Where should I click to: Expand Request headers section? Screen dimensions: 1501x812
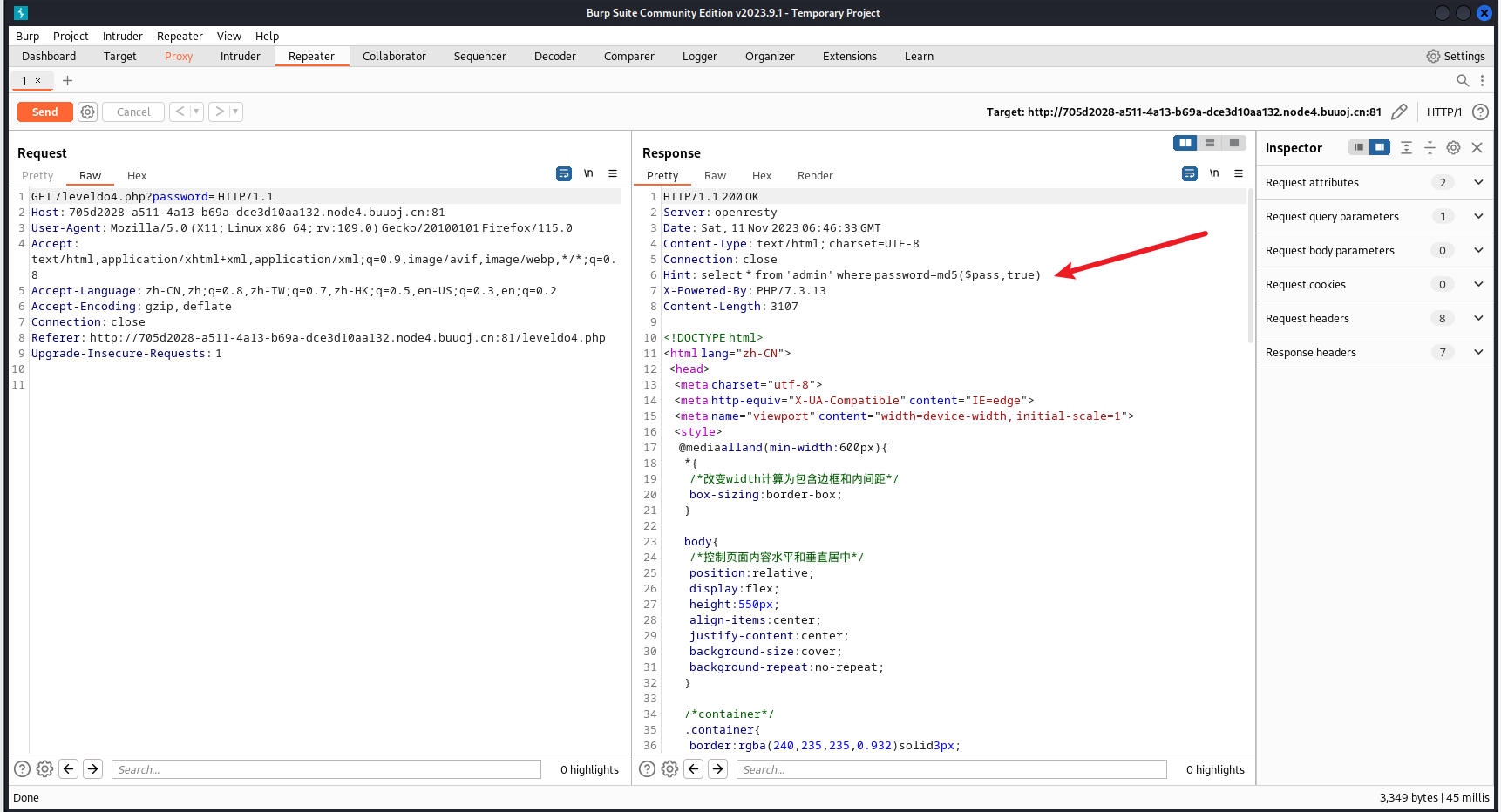(x=1375, y=318)
